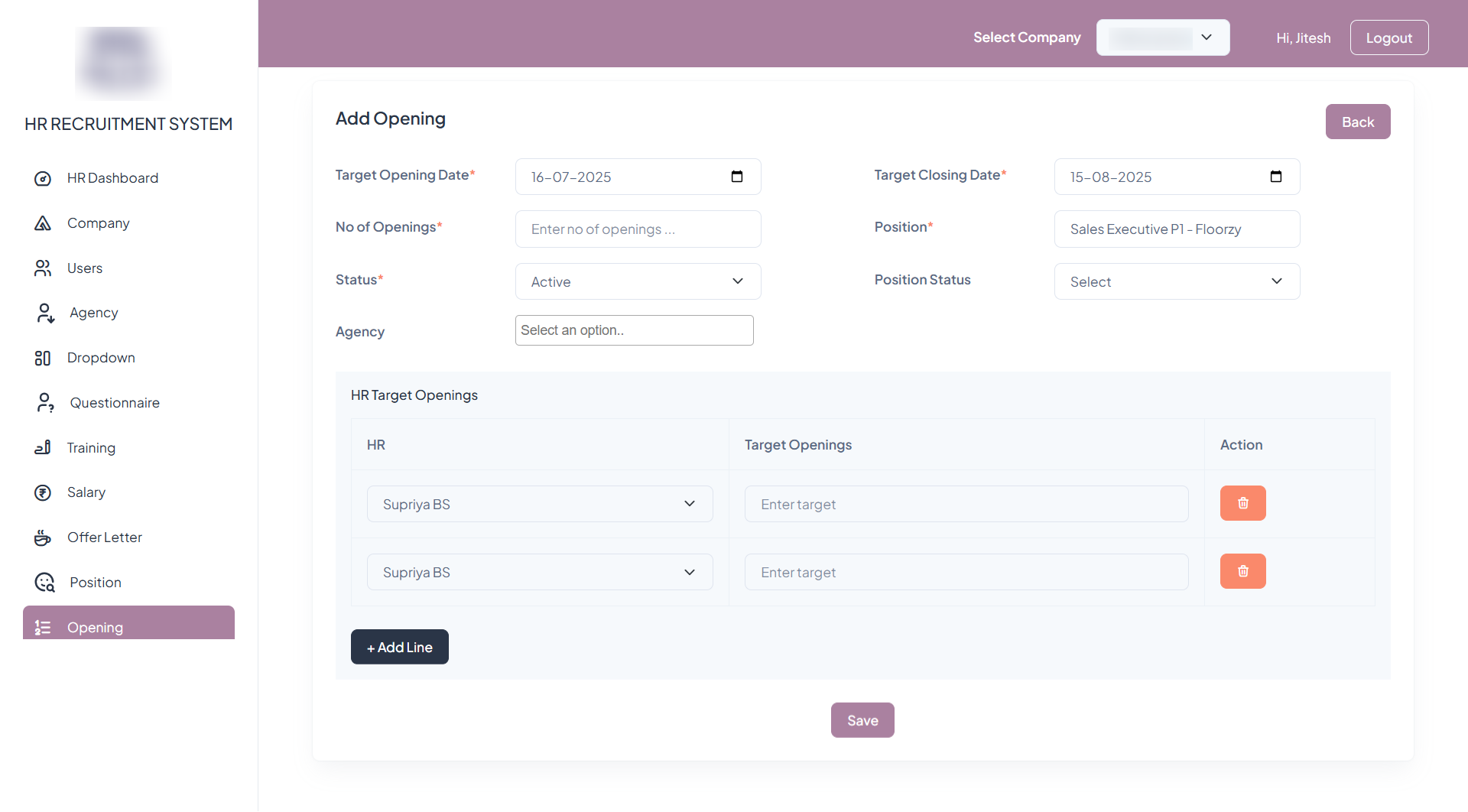Open the Select Company dropdown

click(1163, 37)
